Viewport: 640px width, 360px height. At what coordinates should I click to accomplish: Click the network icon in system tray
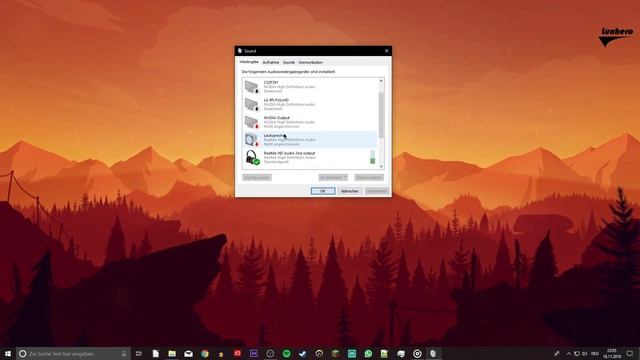[577, 354]
